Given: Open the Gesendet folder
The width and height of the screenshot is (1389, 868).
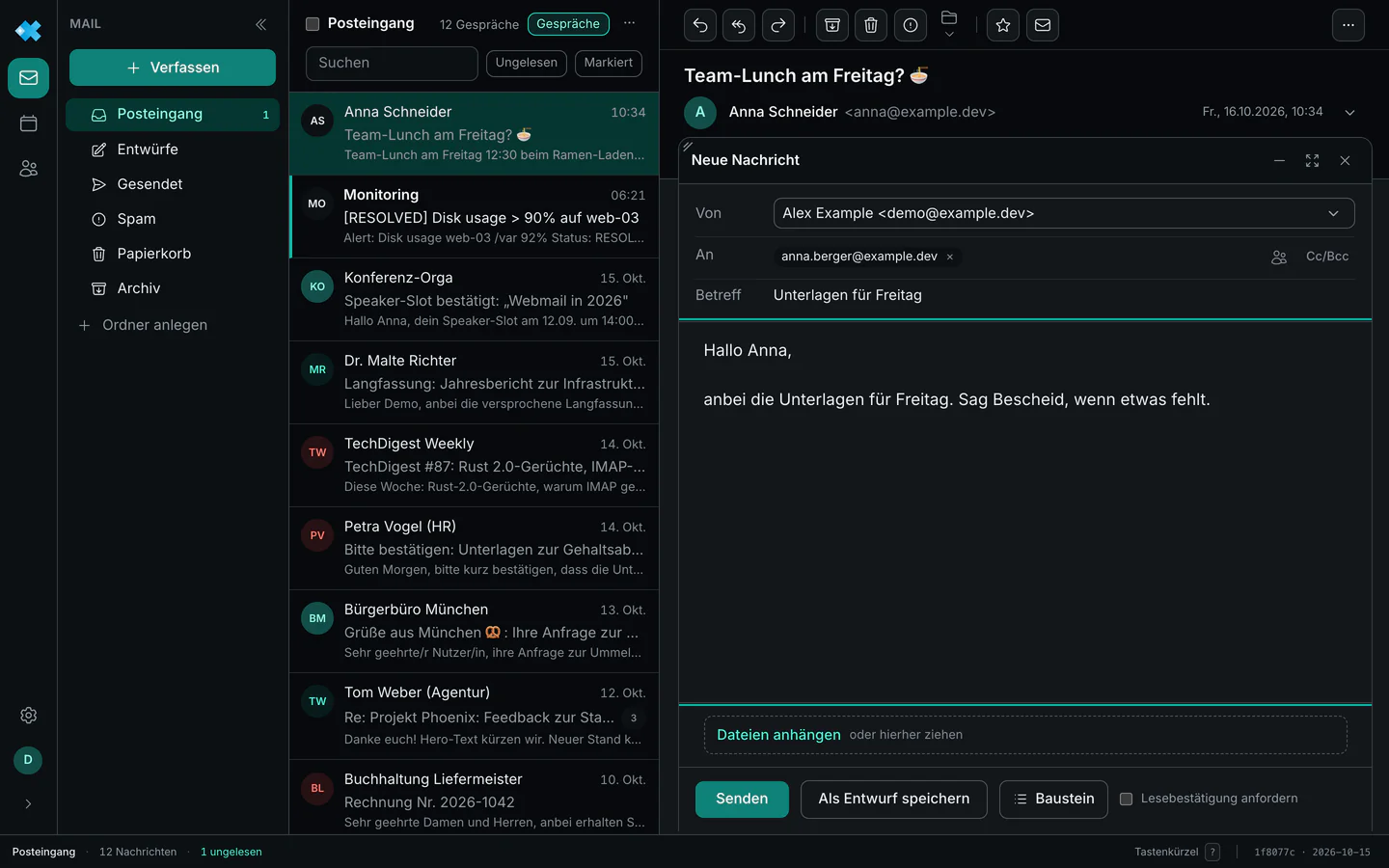Looking at the screenshot, I should 173,184.
